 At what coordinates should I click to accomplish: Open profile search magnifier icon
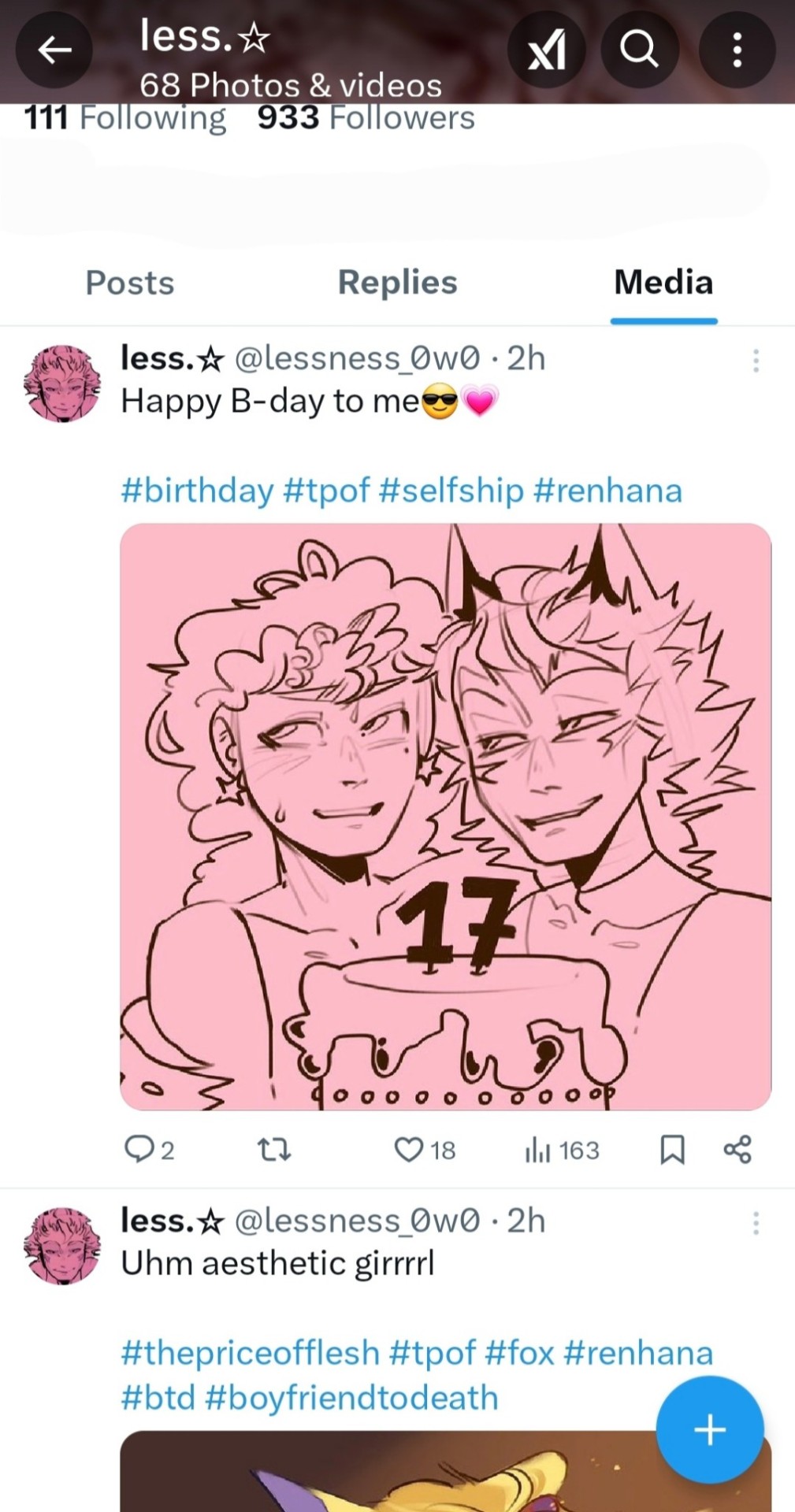pyautogui.click(x=639, y=50)
